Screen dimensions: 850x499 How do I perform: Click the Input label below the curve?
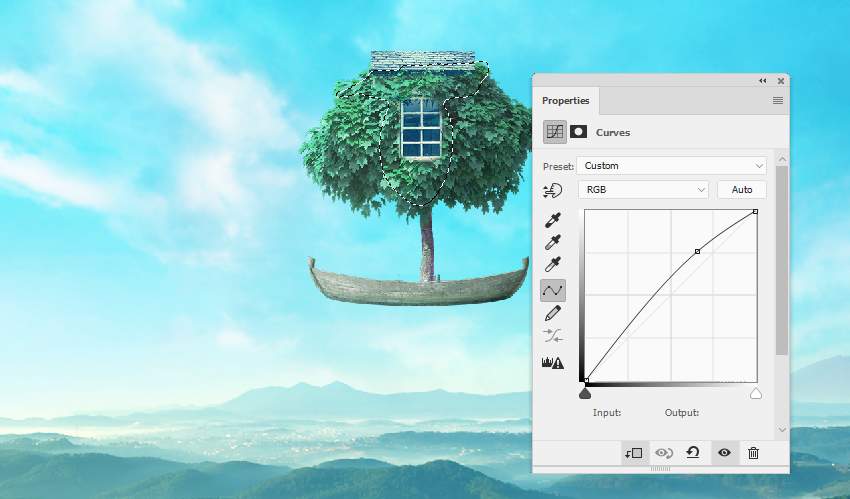[607, 413]
